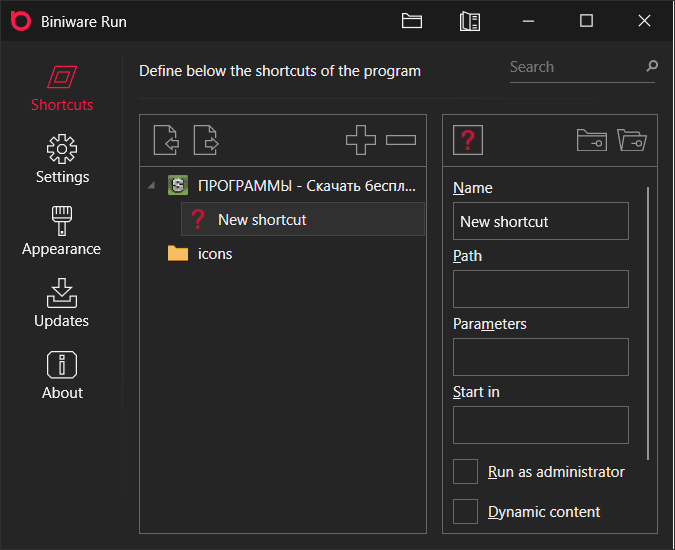
Task: Click the Path input field
Action: (x=541, y=289)
